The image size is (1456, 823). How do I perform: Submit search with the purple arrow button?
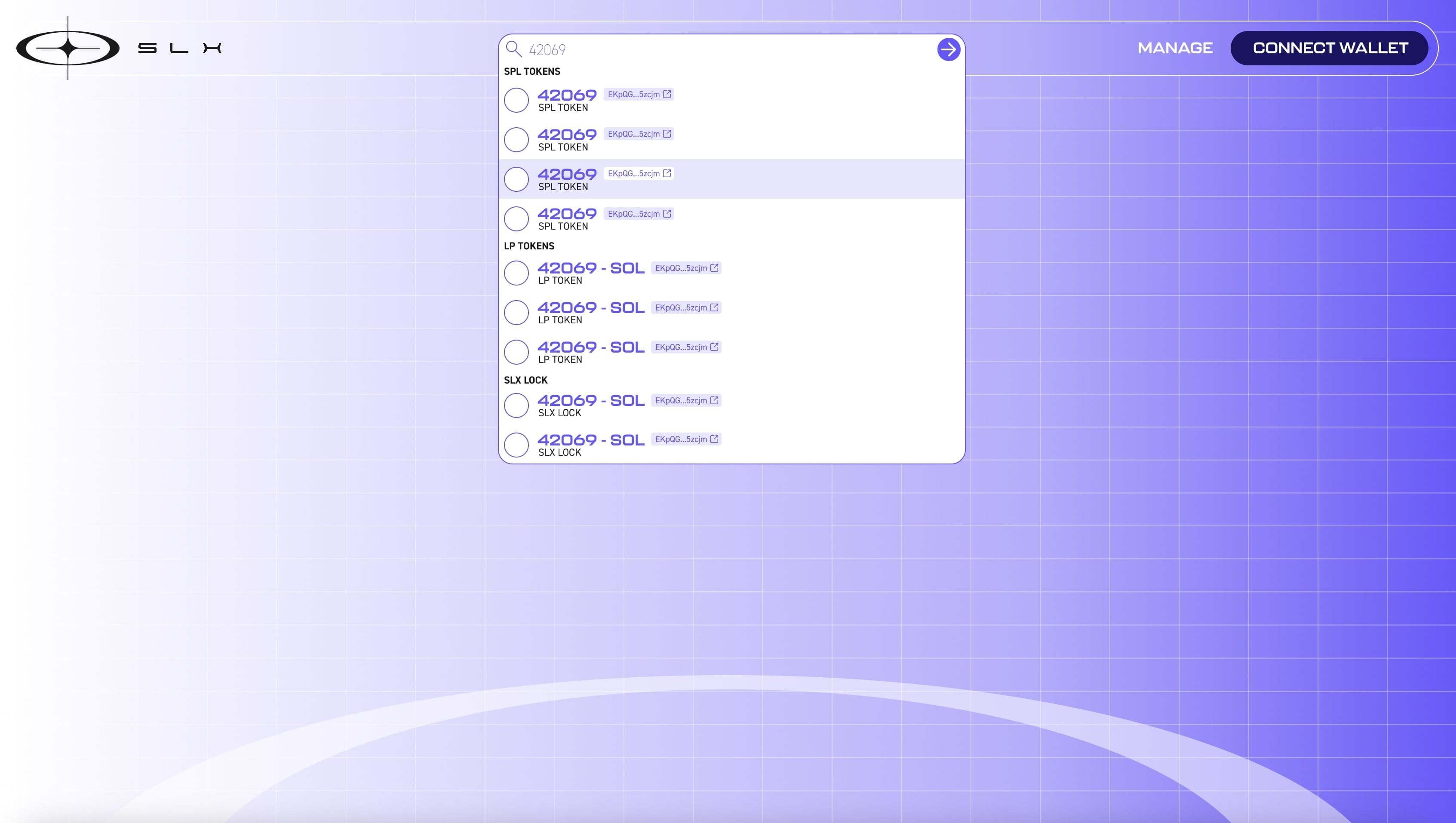[x=949, y=50]
